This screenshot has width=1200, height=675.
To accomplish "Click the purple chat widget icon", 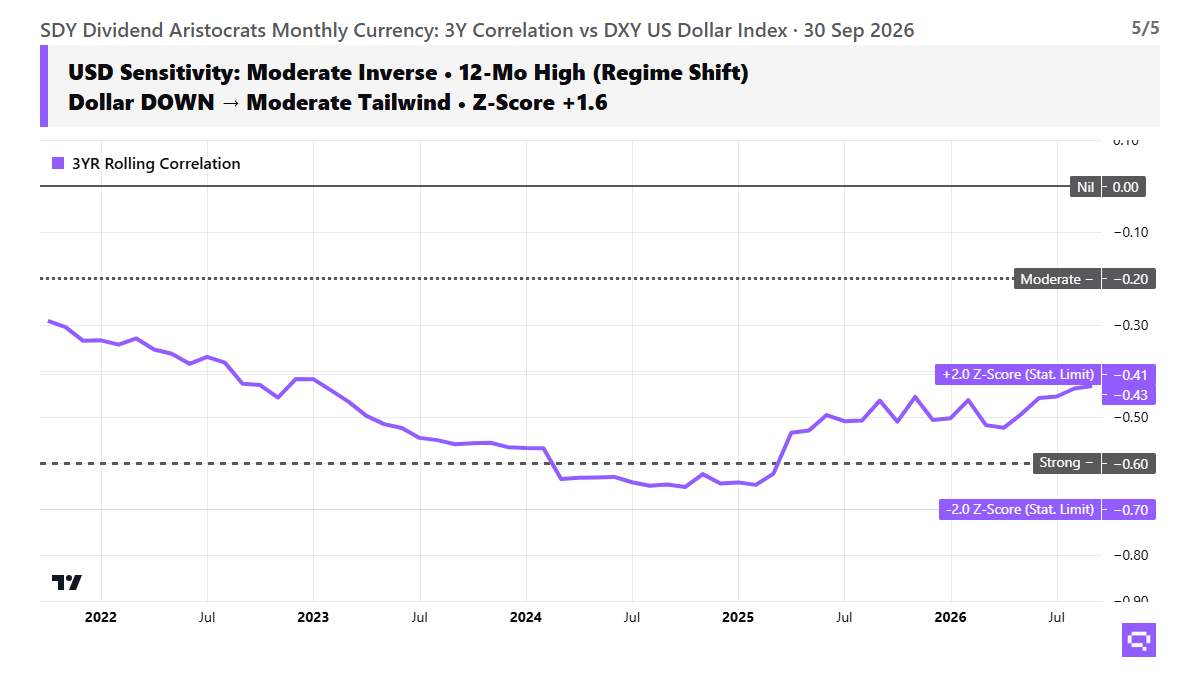I will (x=1137, y=638).
